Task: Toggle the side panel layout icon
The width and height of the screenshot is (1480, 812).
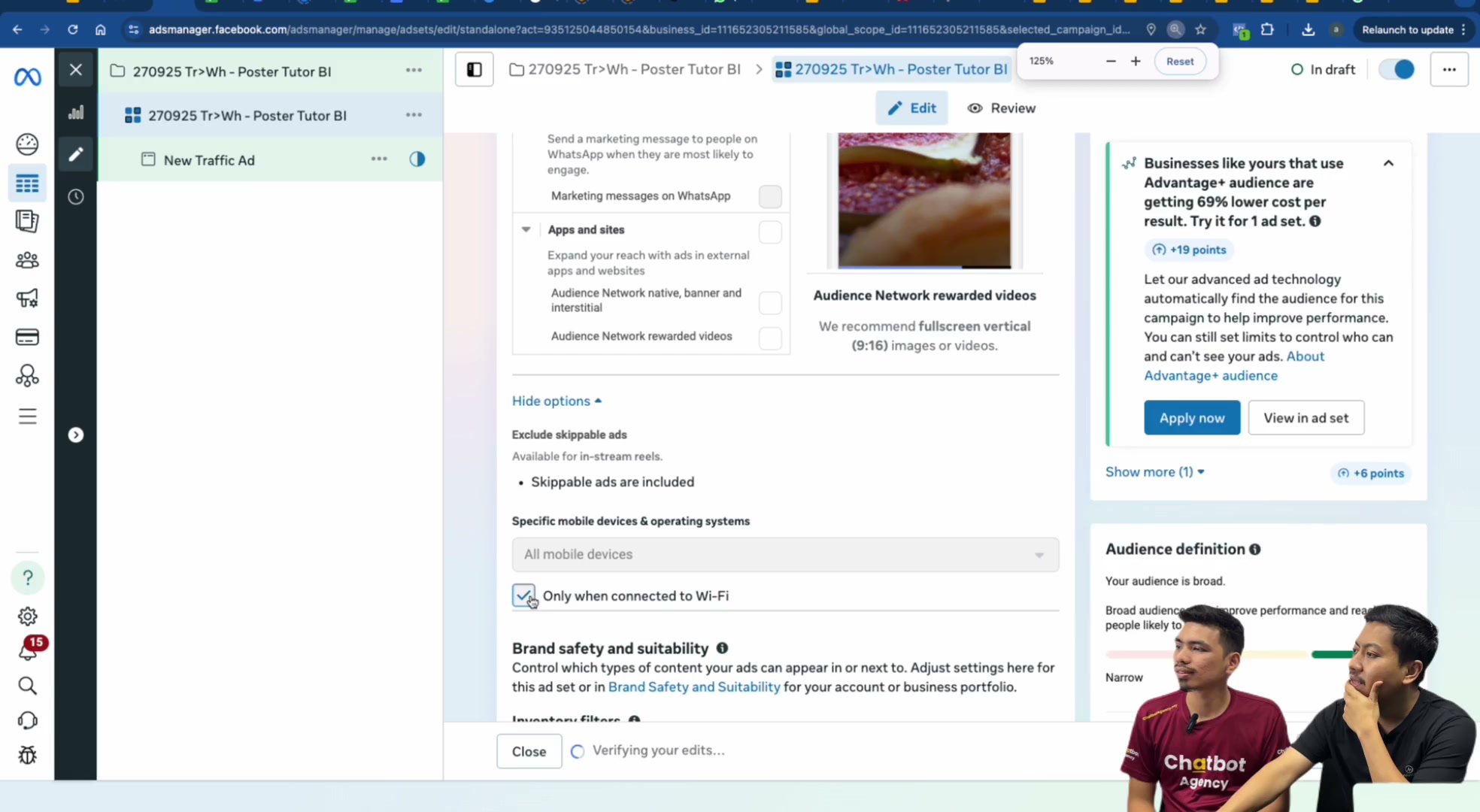Action: click(475, 70)
